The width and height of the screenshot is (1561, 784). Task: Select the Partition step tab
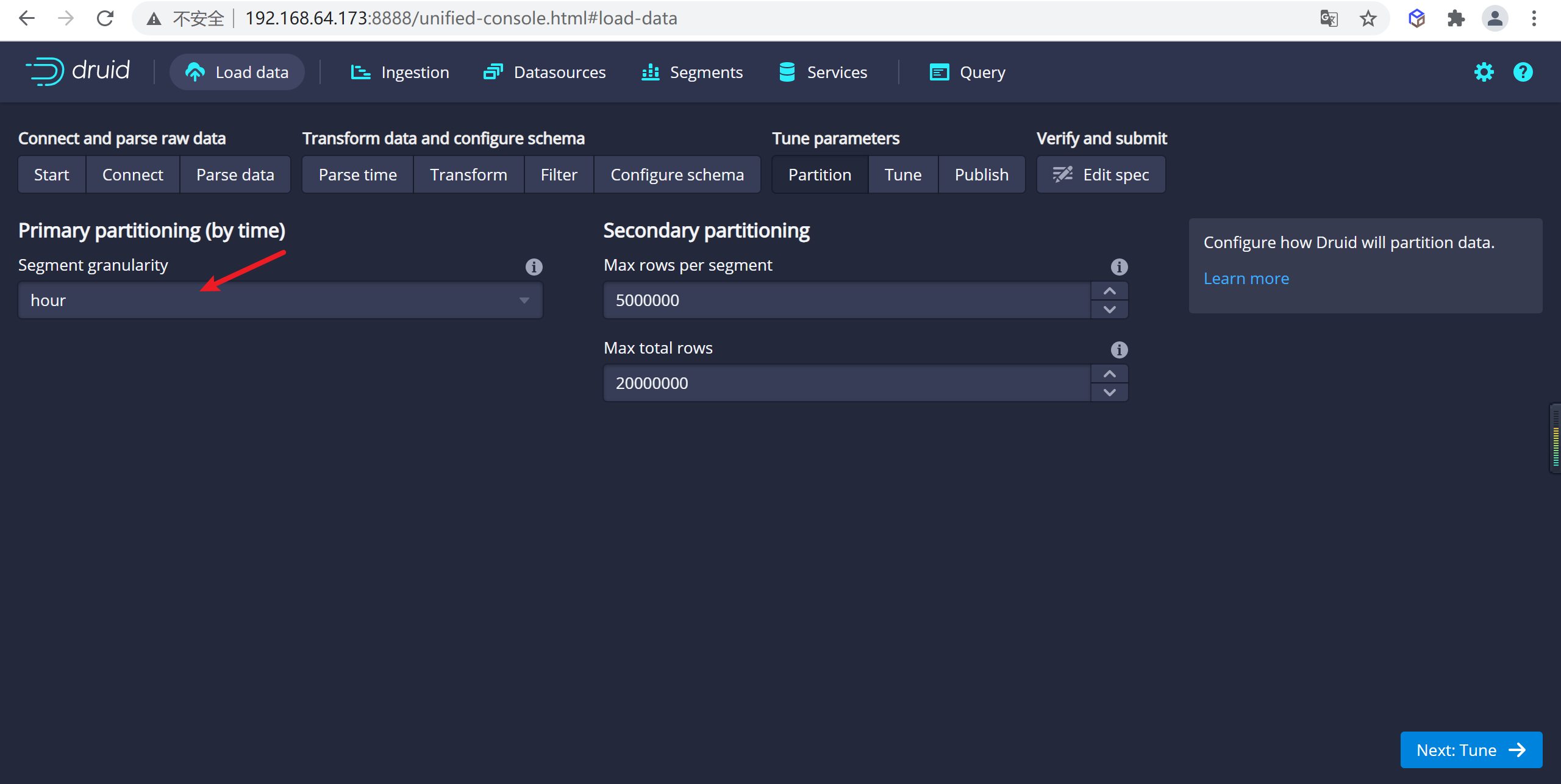(x=819, y=174)
